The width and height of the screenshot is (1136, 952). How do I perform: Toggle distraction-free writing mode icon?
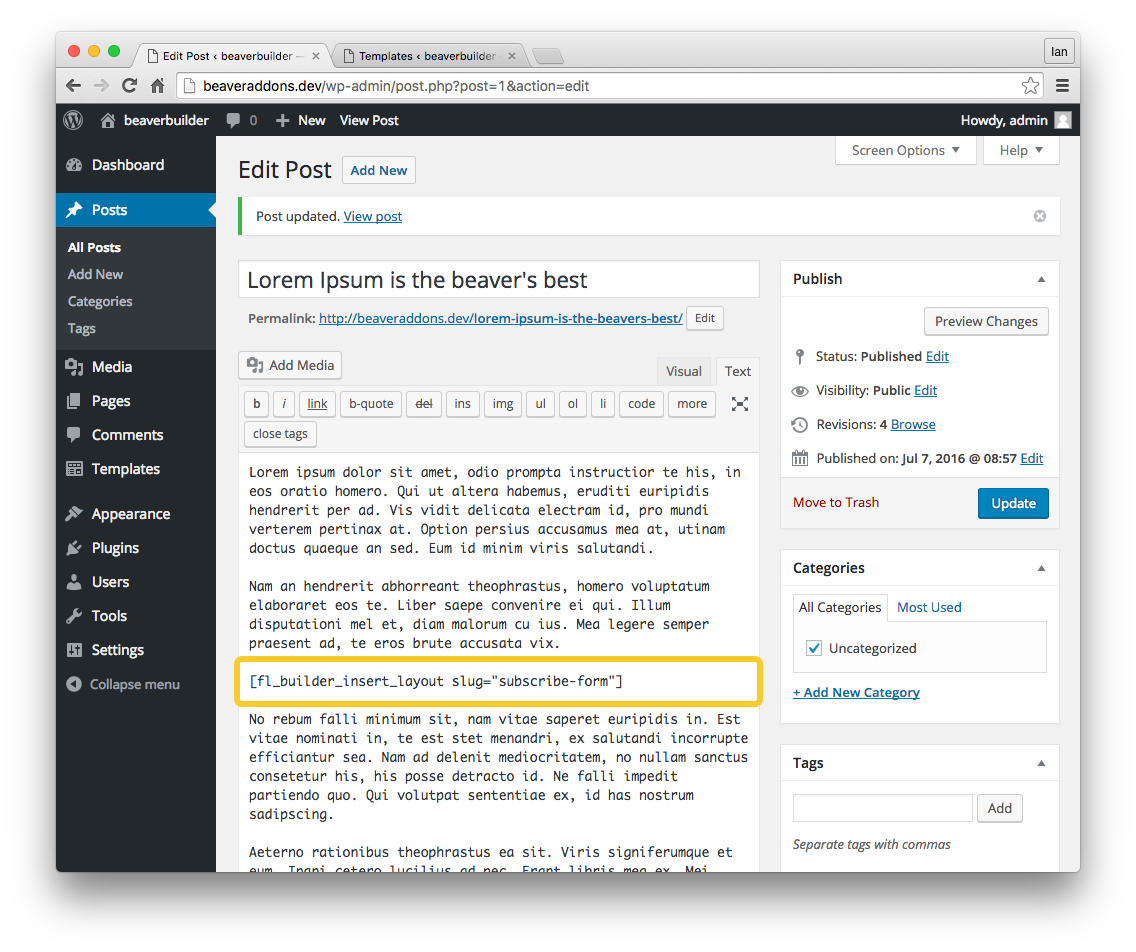[x=740, y=404]
